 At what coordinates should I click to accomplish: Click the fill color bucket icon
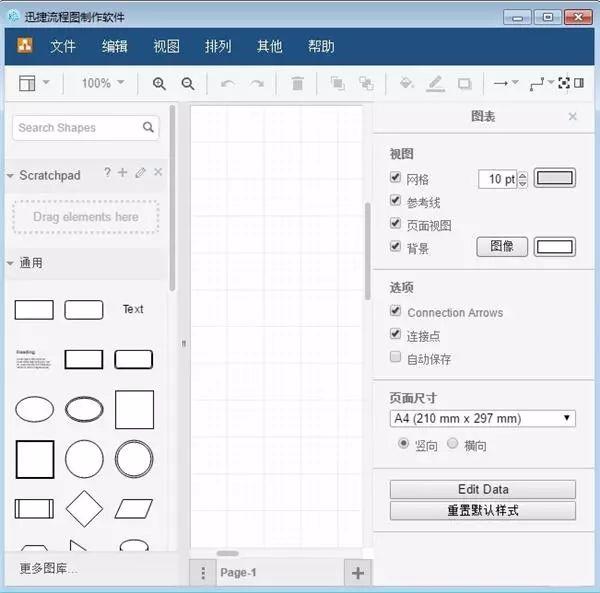pyautogui.click(x=406, y=83)
